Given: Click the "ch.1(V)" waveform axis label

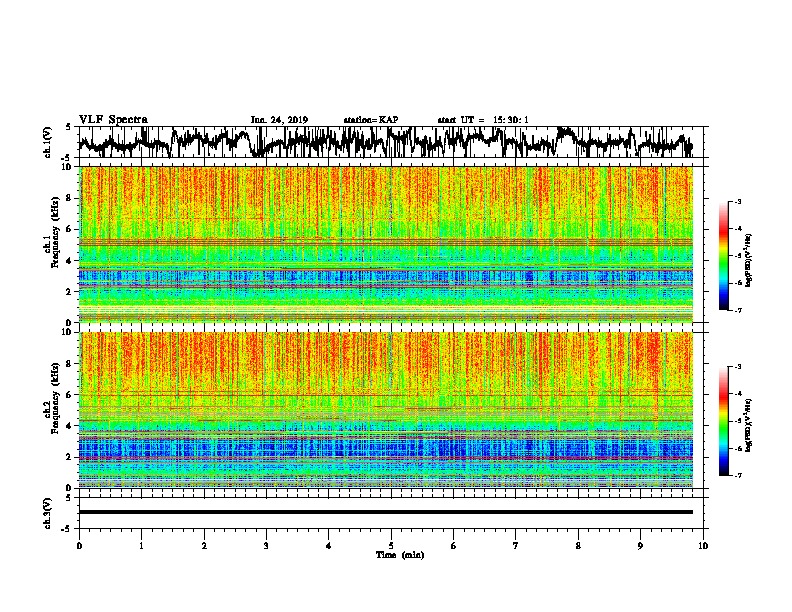Looking at the screenshot, I should point(48,142).
